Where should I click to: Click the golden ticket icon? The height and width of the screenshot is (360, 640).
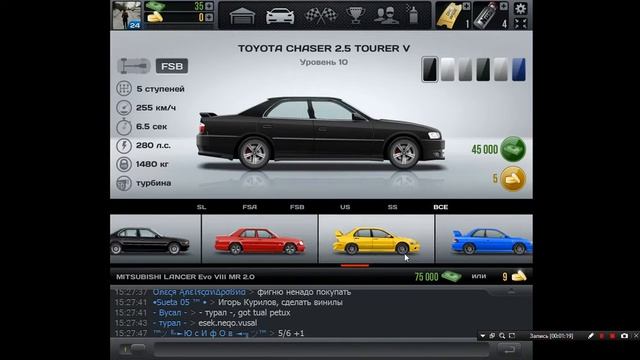point(448,16)
